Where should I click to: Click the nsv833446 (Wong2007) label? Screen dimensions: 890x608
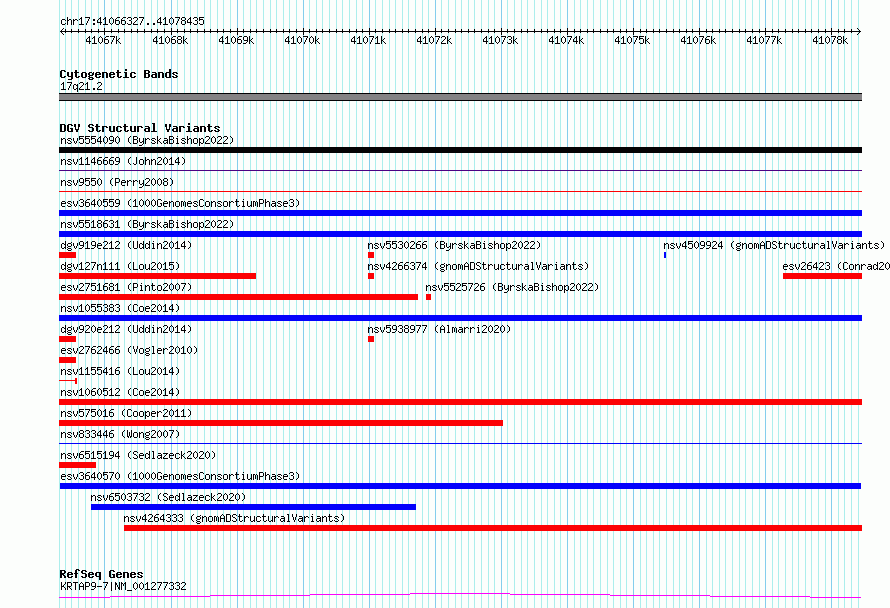120,434
